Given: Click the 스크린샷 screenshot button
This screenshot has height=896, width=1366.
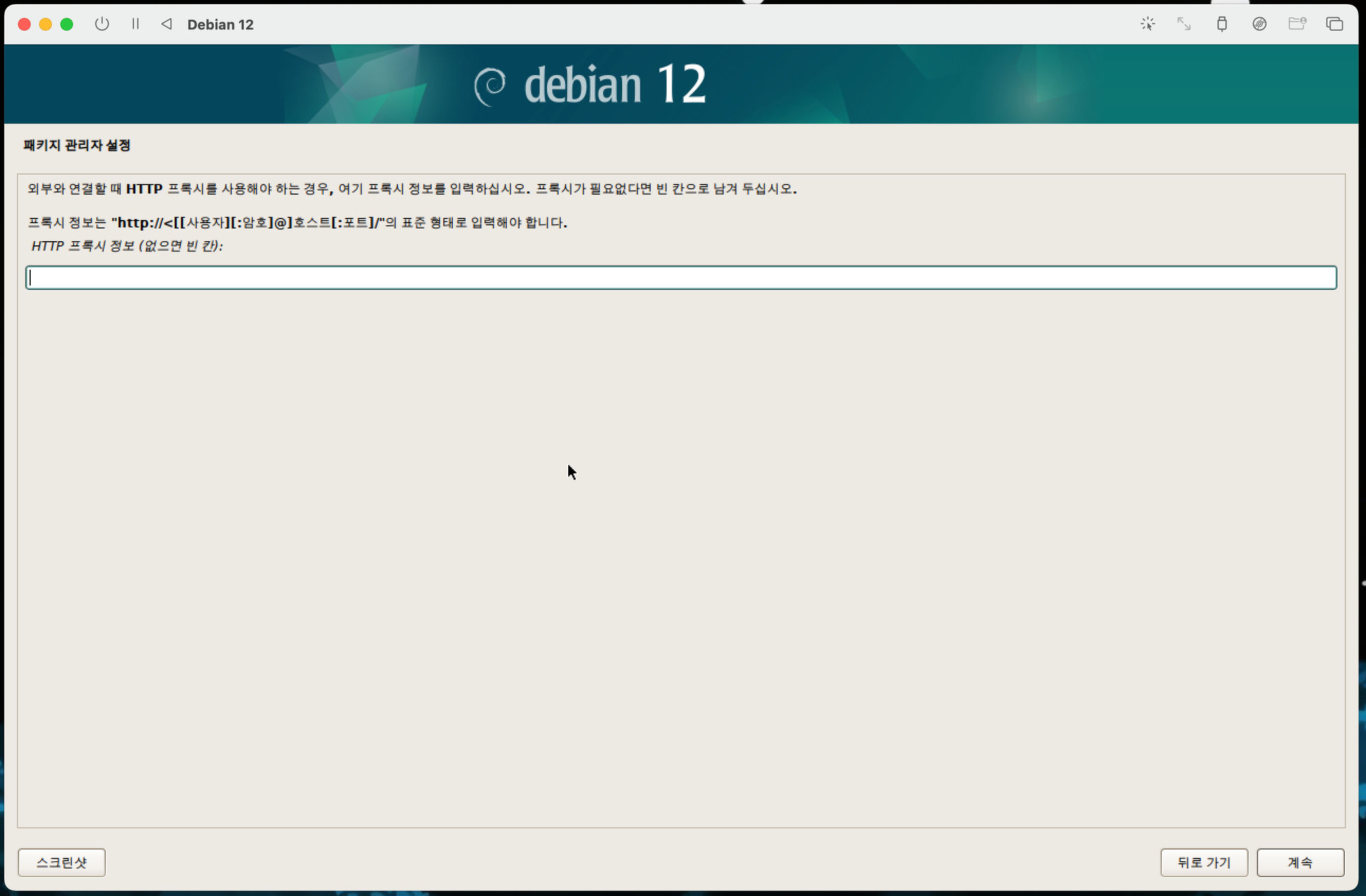Looking at the screenshot, I should pos(61,862).
